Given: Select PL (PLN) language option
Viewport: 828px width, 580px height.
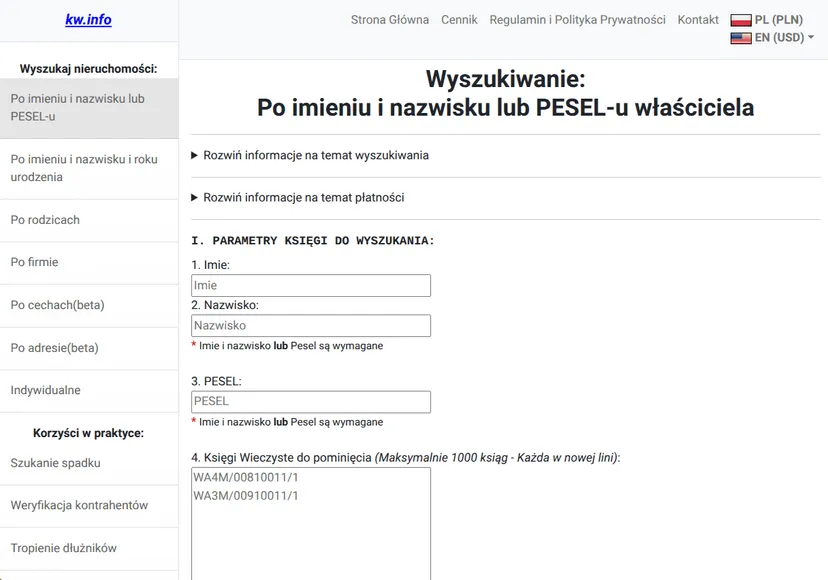Looking at the screenshot, I should coord(778,20).
